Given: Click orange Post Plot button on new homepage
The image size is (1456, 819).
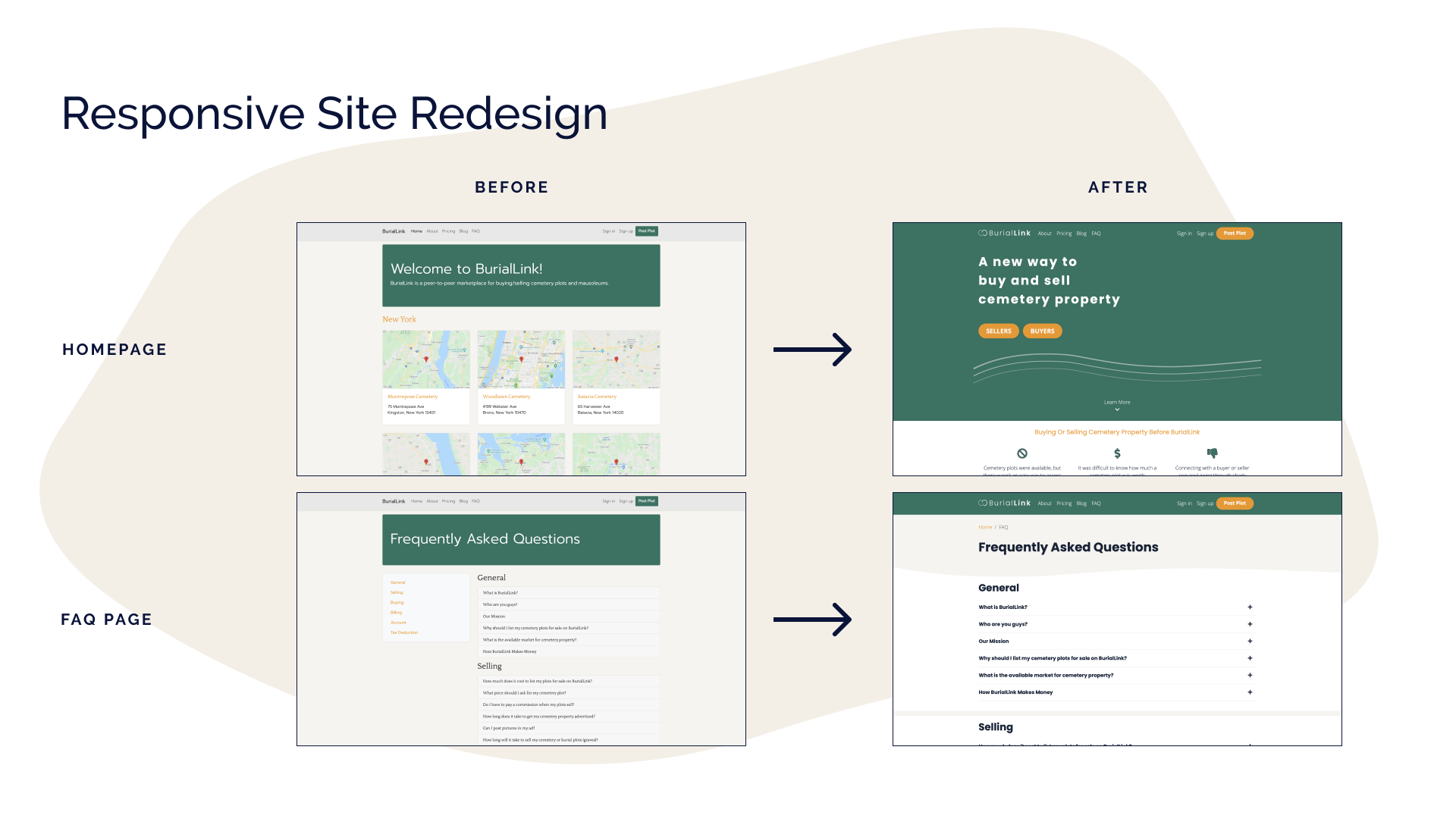Looking at the screenshot, I should pos(1235,234).
